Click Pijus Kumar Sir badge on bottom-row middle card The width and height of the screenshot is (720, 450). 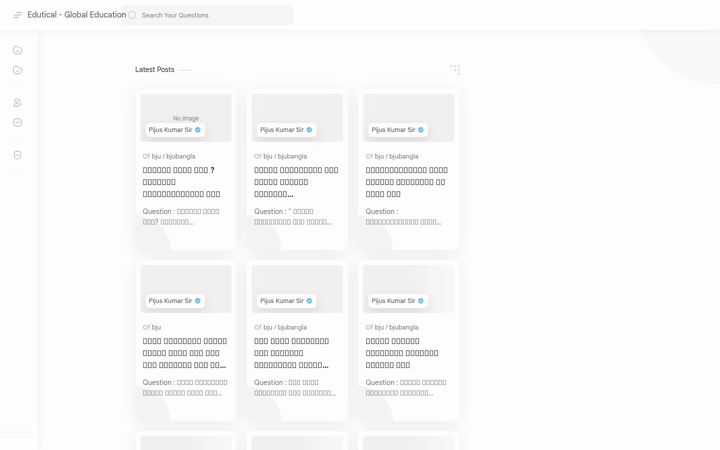click(287, 301)
